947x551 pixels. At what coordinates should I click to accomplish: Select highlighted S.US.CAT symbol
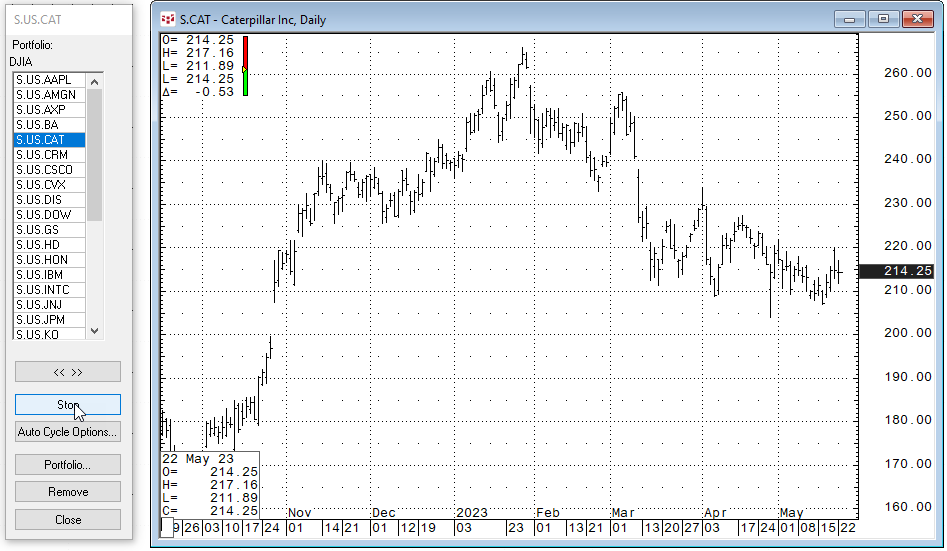point(49,140)
